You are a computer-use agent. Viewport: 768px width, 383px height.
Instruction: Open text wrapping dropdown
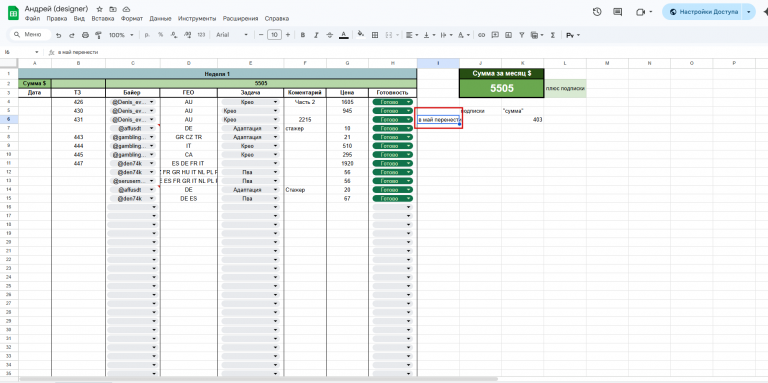[446, 35]
